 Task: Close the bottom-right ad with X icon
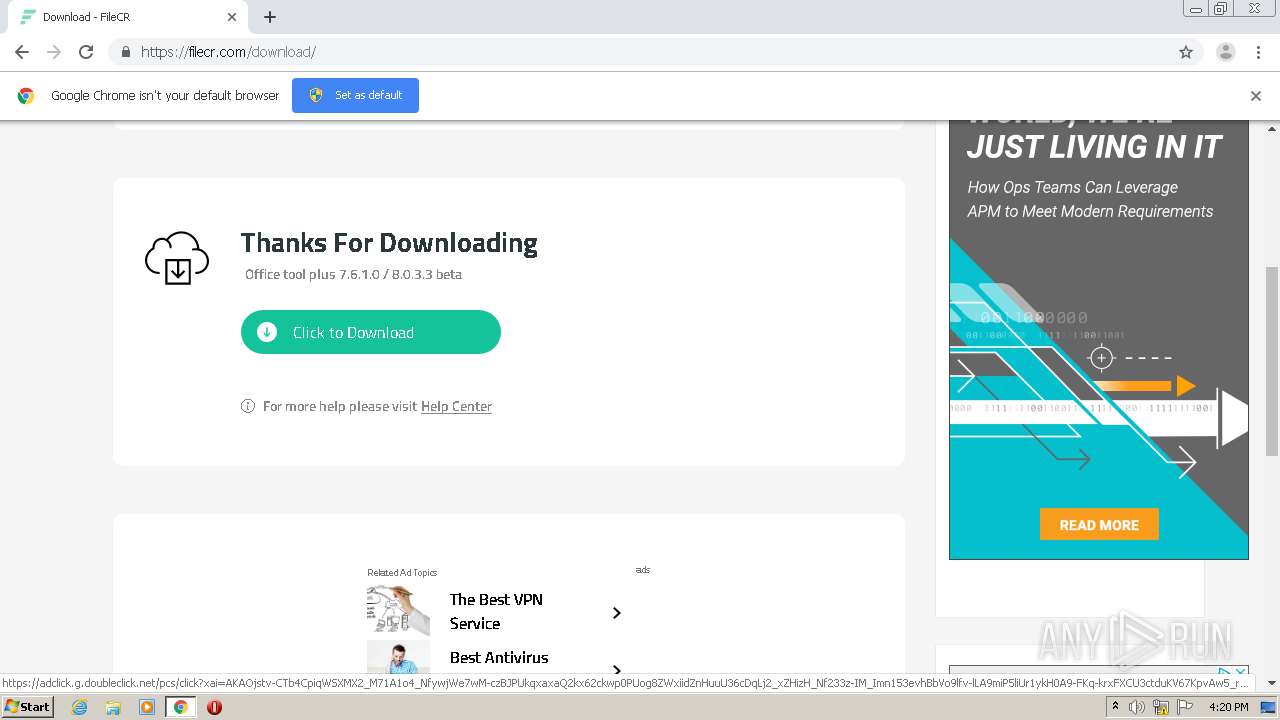point(1241,672)
